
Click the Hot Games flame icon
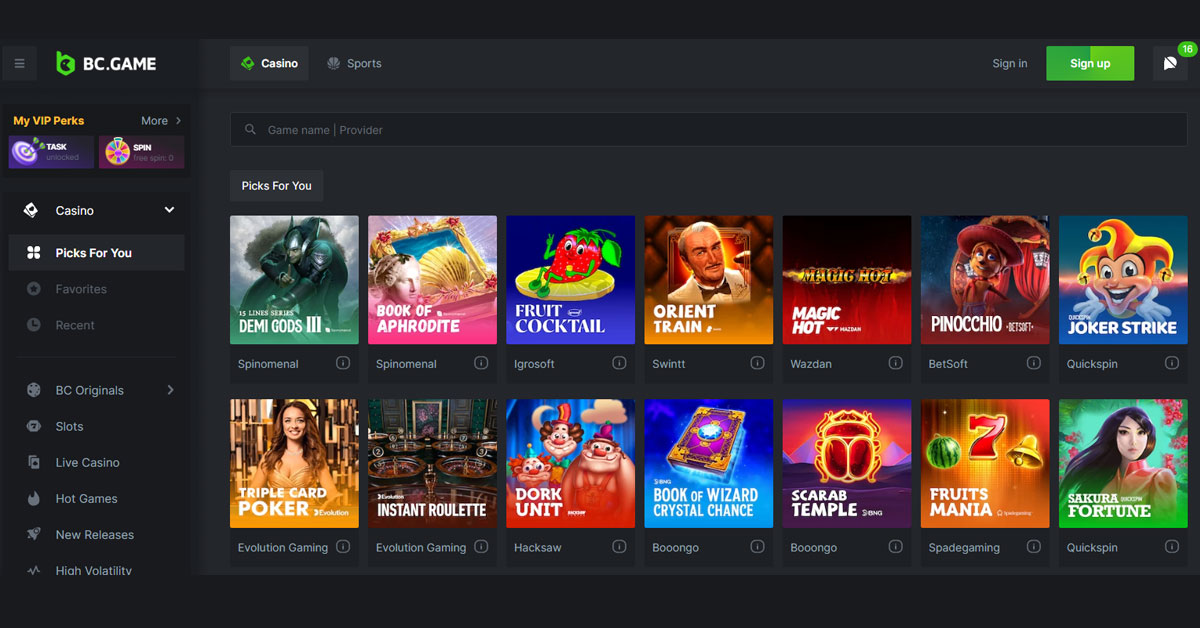point(34,498)
